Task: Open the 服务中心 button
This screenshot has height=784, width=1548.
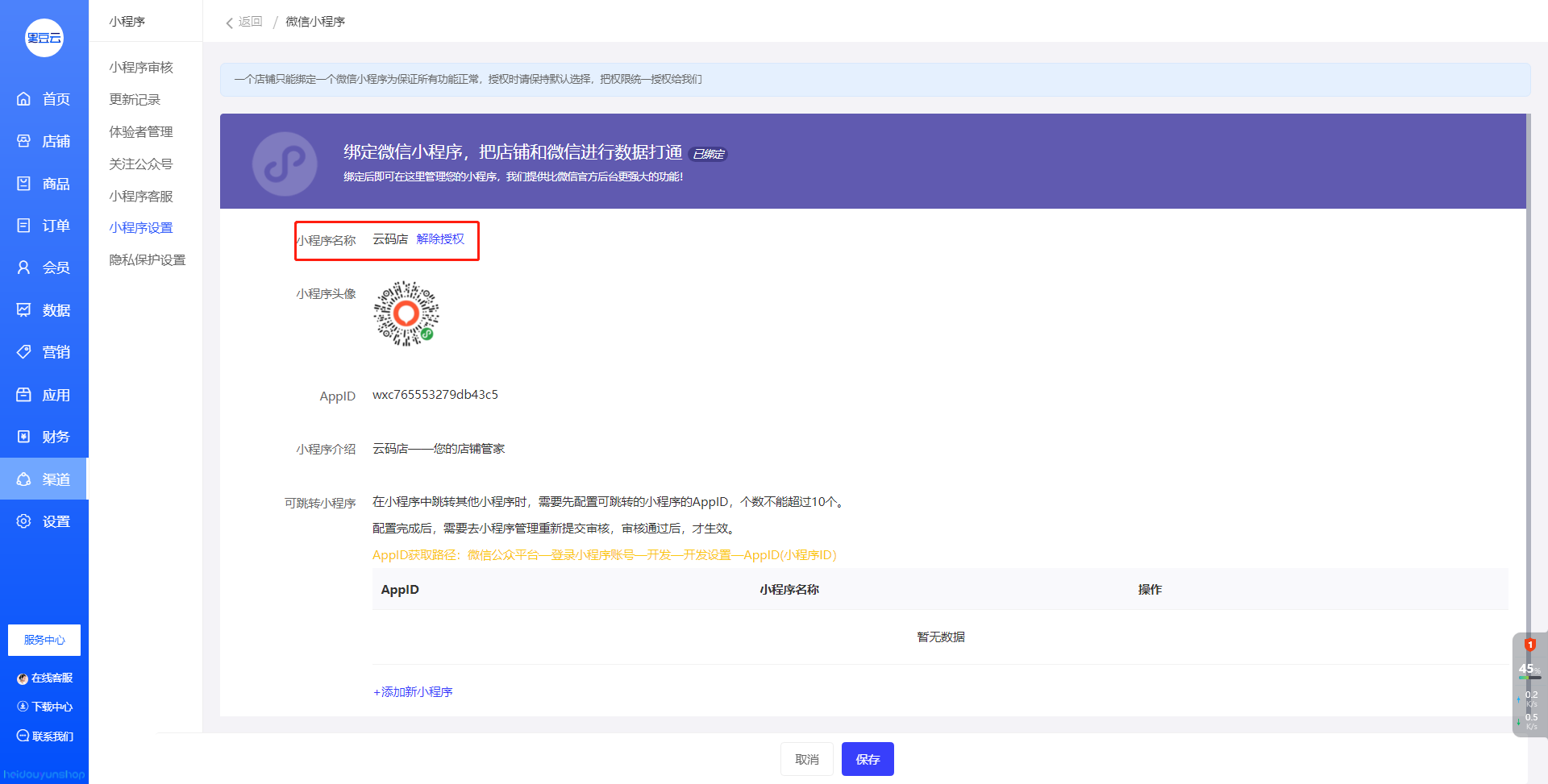Action: point(44,640)
